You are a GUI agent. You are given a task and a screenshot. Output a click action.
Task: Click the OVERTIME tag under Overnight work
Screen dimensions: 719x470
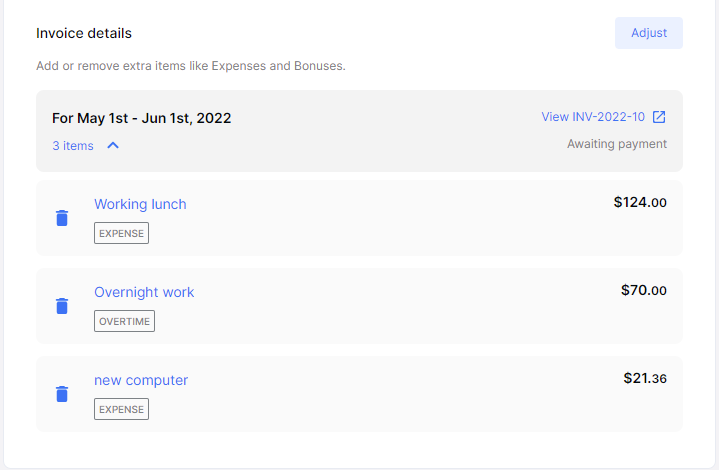(124, 321)
